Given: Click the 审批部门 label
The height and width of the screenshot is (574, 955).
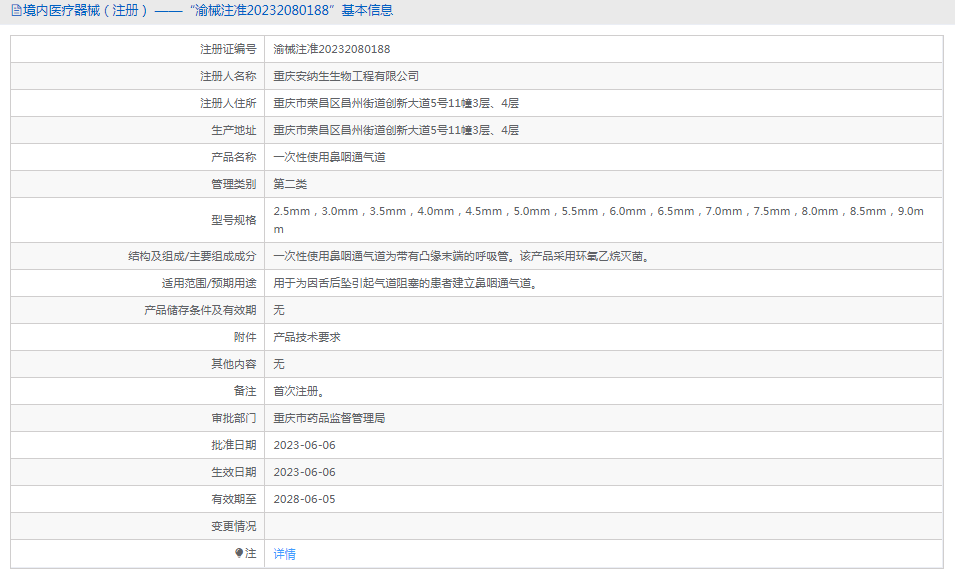Looking at the screenshot, I should [x=234, y=418].
